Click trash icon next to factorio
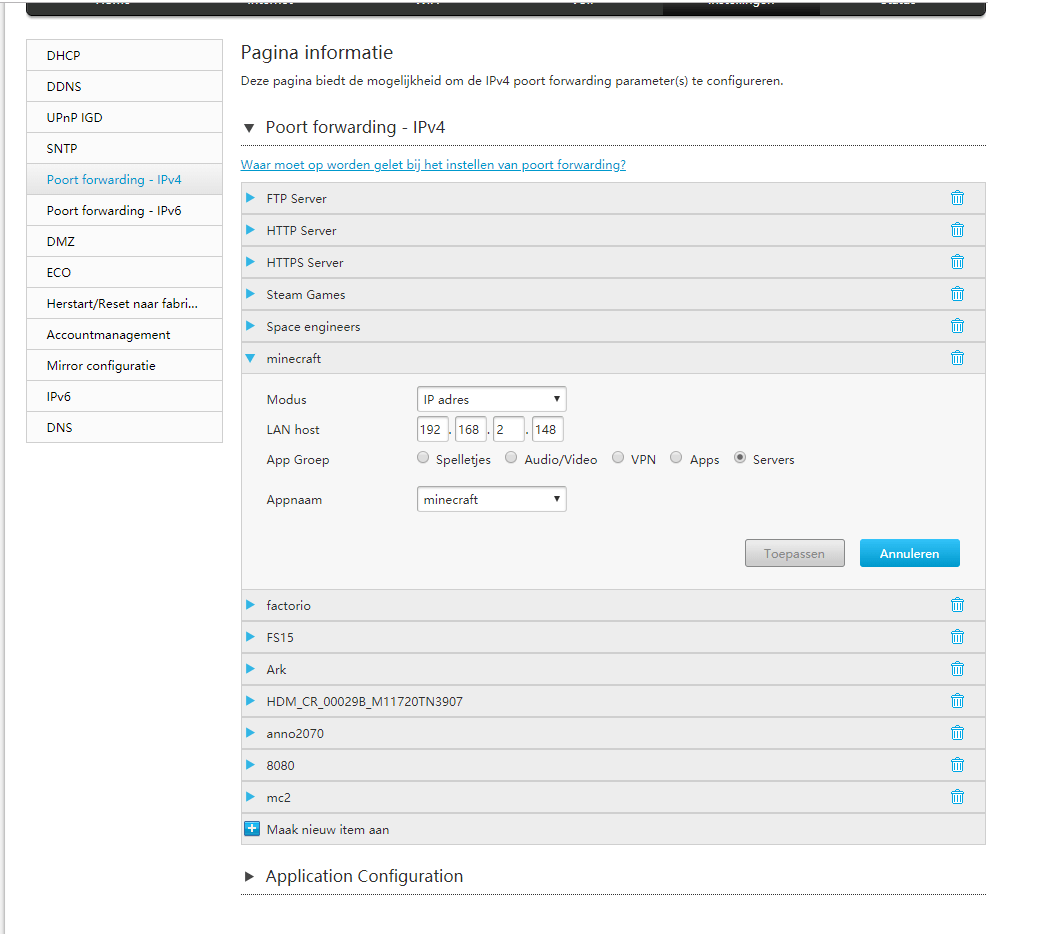 click(x=957, y=605)
